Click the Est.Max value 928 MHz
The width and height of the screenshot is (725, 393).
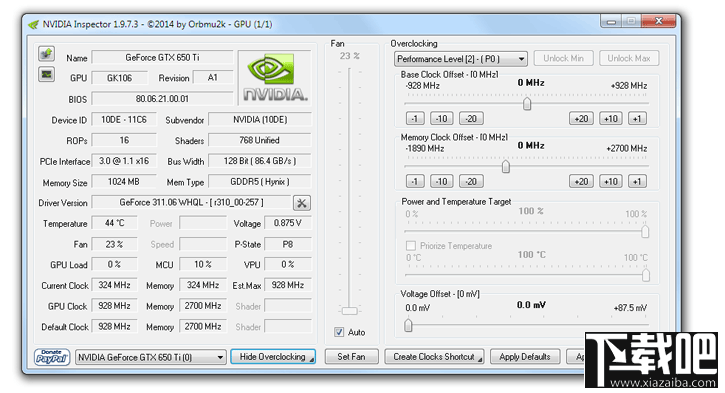pyautogui.click(x=288, y=285)
